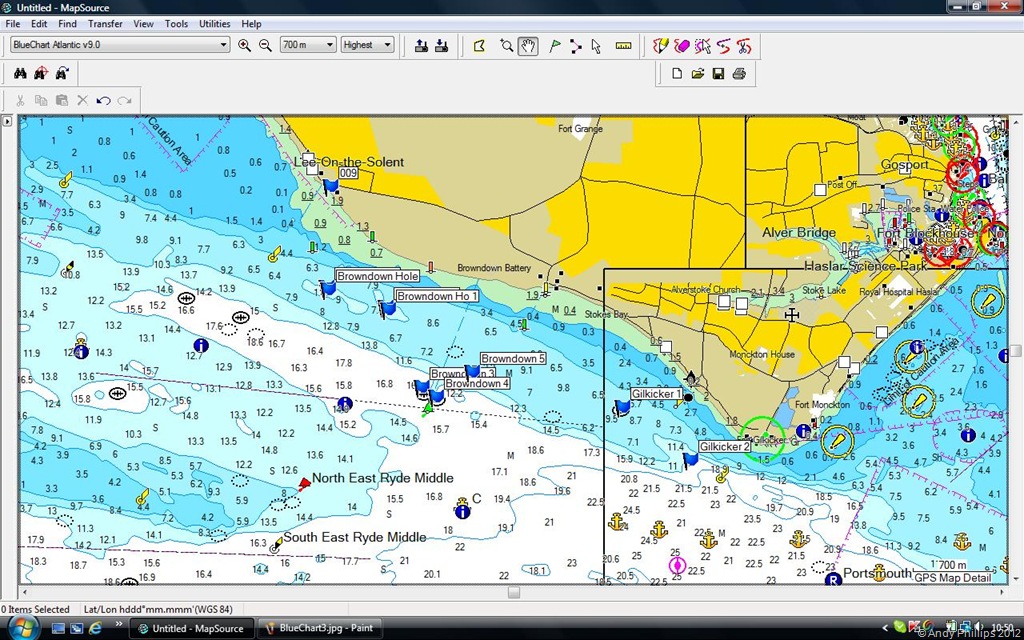The height and width of the screenshot is (640, 1024).
Task: Click the Save toolbar icon
Action: (x=718, y=73)
